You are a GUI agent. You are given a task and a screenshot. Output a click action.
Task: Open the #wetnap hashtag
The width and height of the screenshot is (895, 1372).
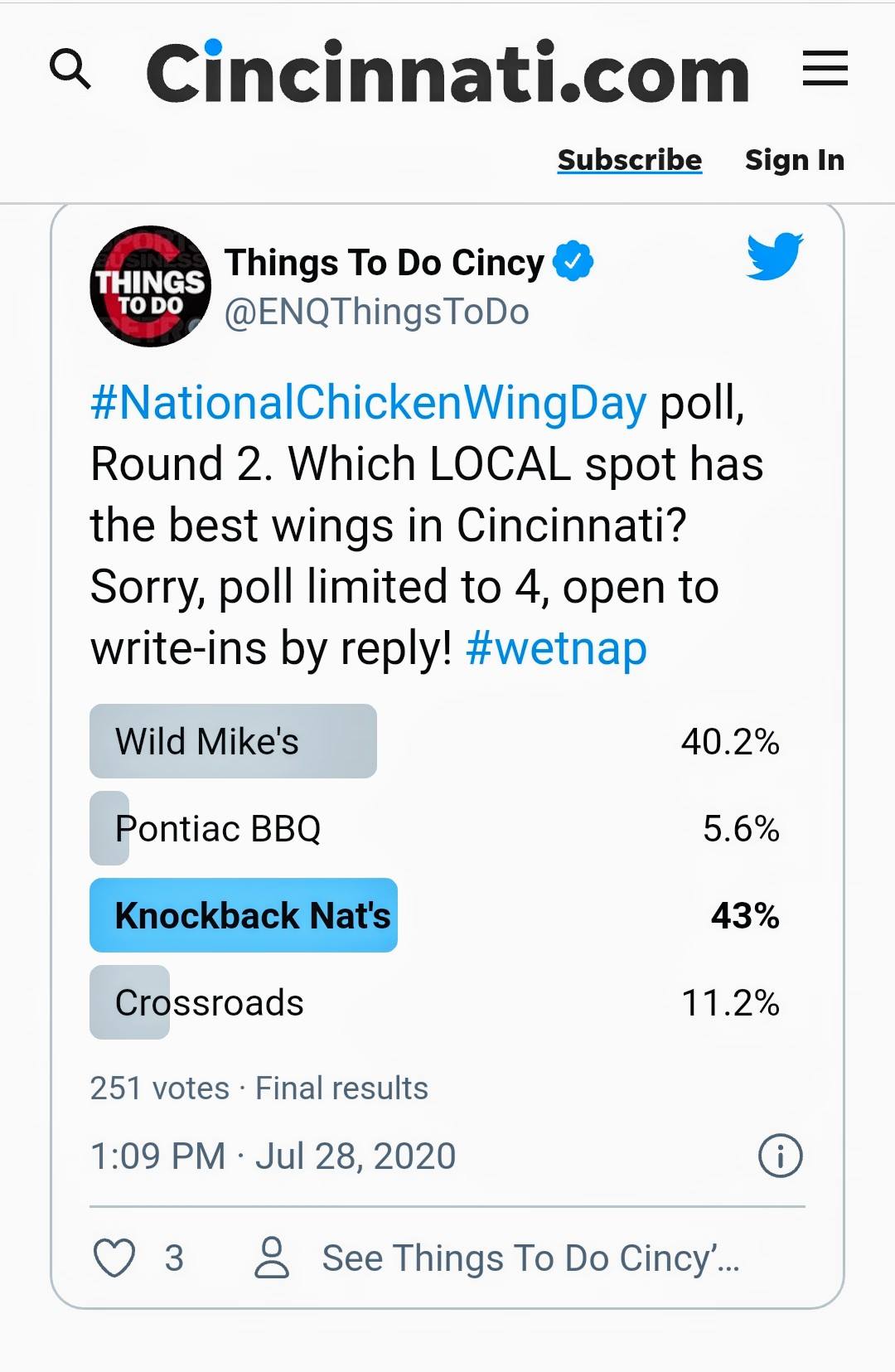[556, 648]
